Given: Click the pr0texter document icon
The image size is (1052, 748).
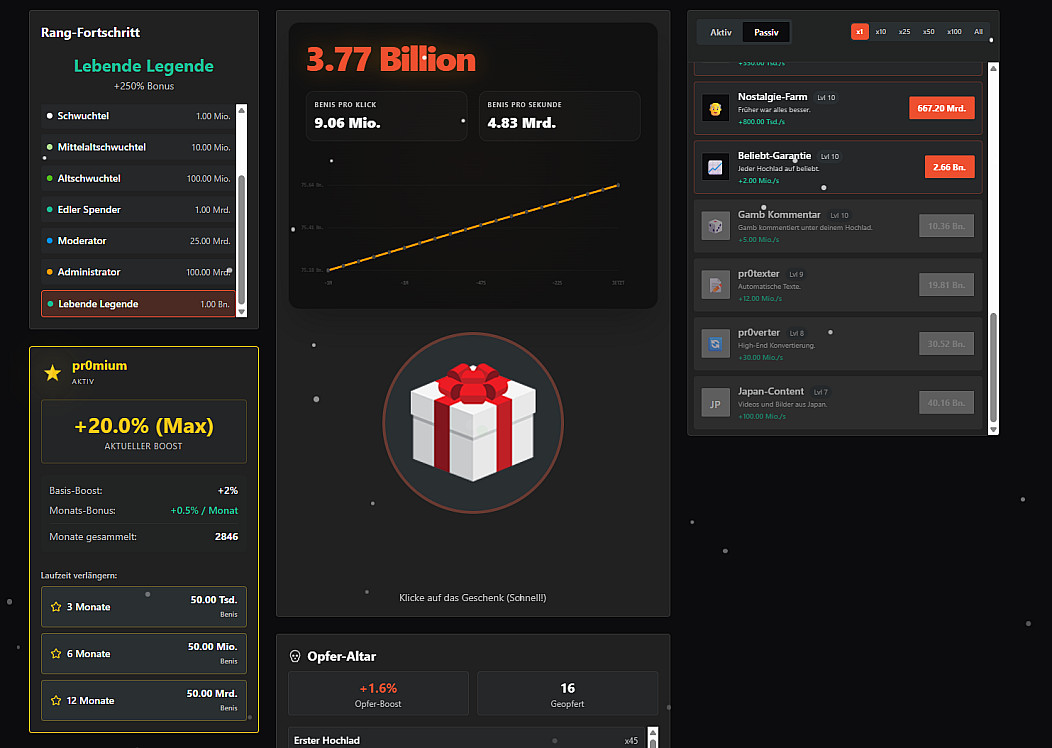Looking at the screenshot, I should click(715, 285).
